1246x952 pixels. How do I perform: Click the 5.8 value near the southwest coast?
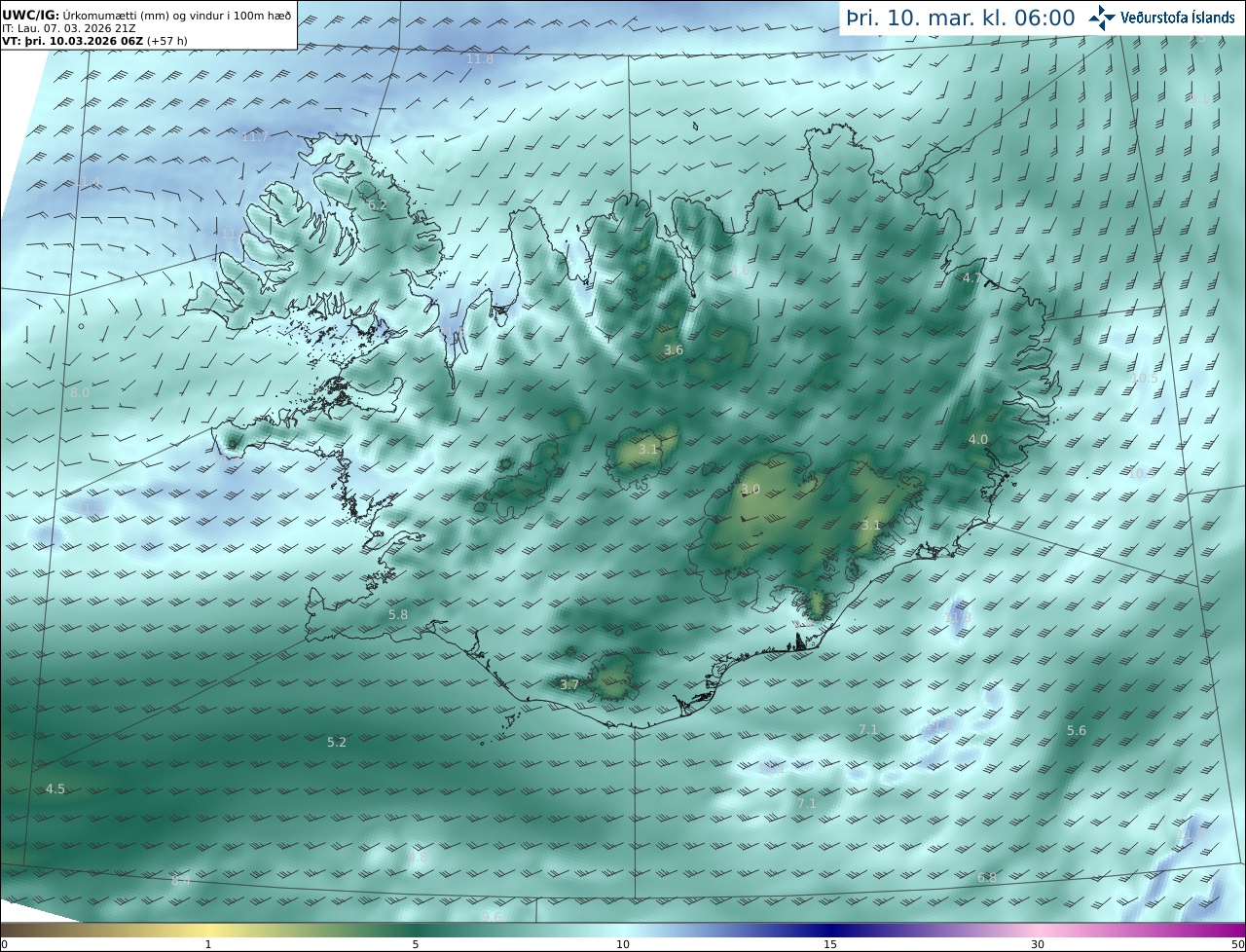point(398,615)
